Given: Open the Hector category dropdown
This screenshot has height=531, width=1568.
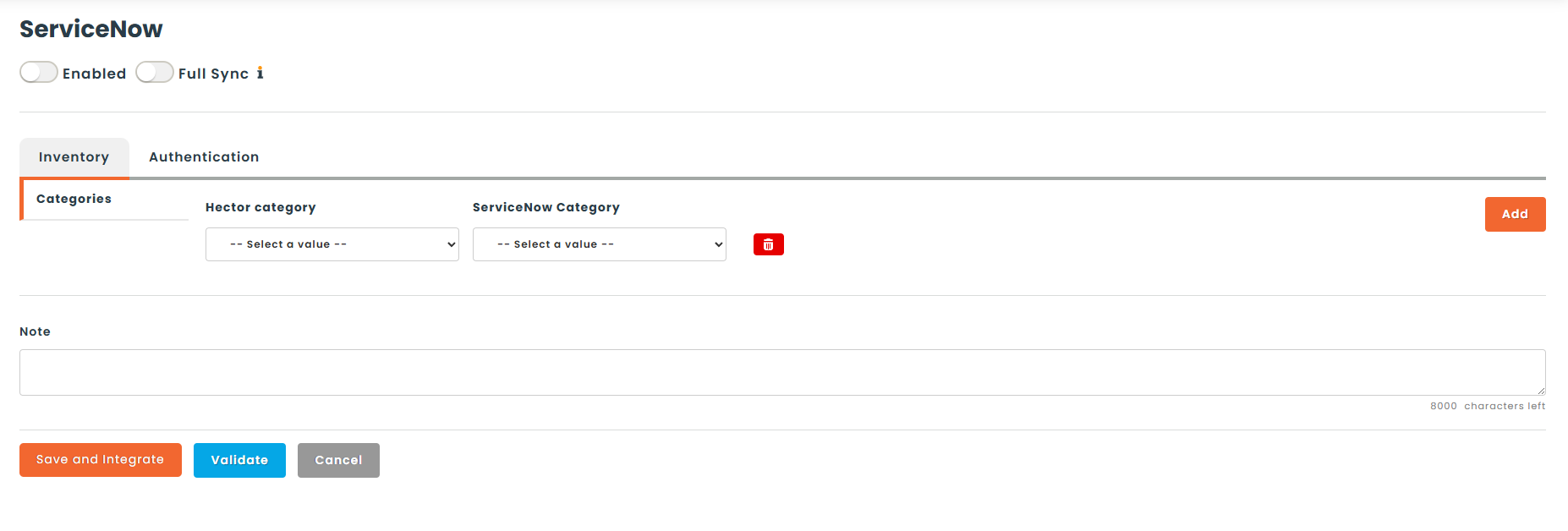Looking at the screenshot, I should 332,244.
